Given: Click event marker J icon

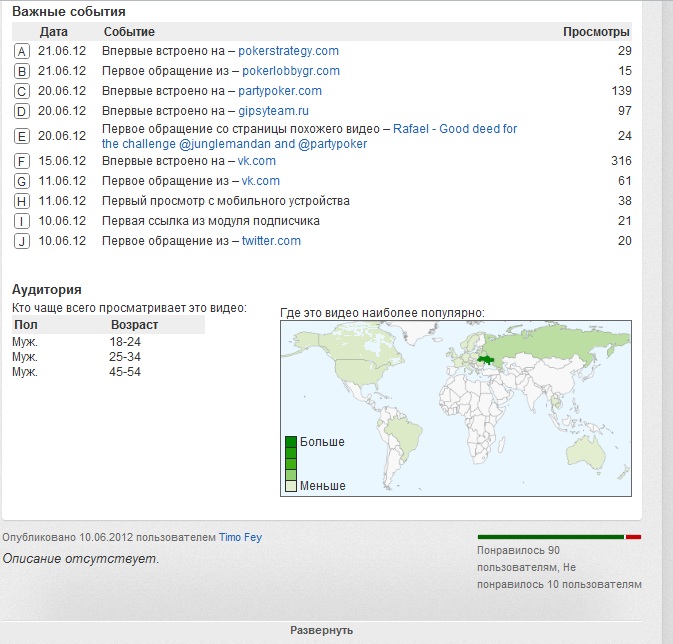Looking at the screenshot, I should point(21,241).
